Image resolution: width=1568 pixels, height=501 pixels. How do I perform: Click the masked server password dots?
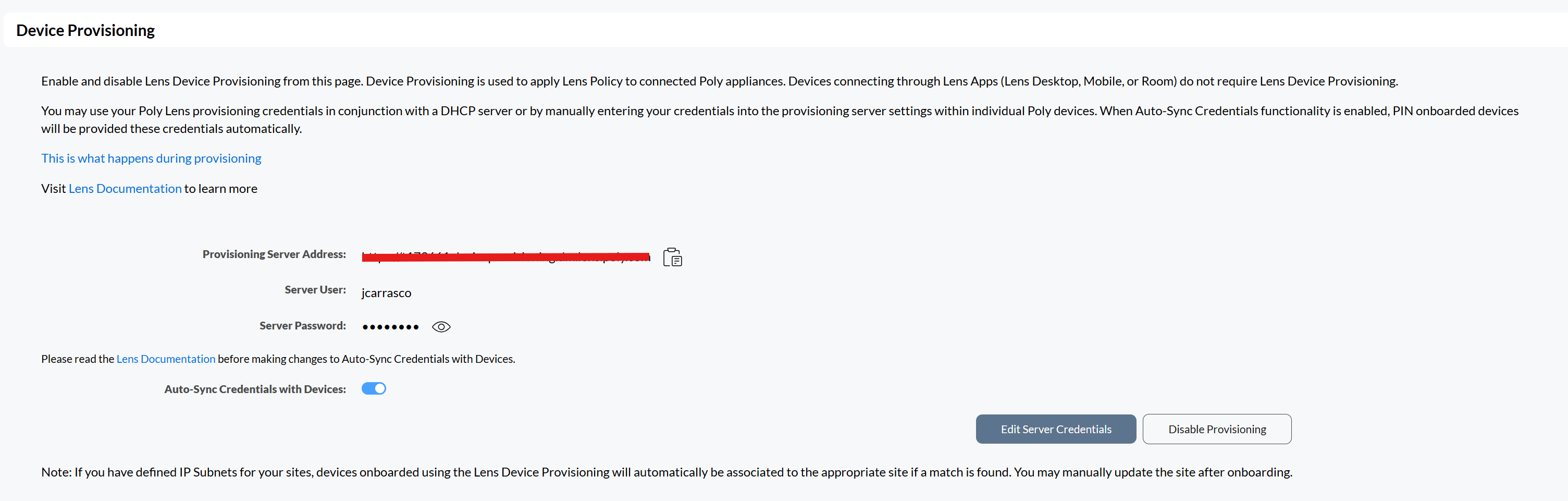click(x=390, y=327)
